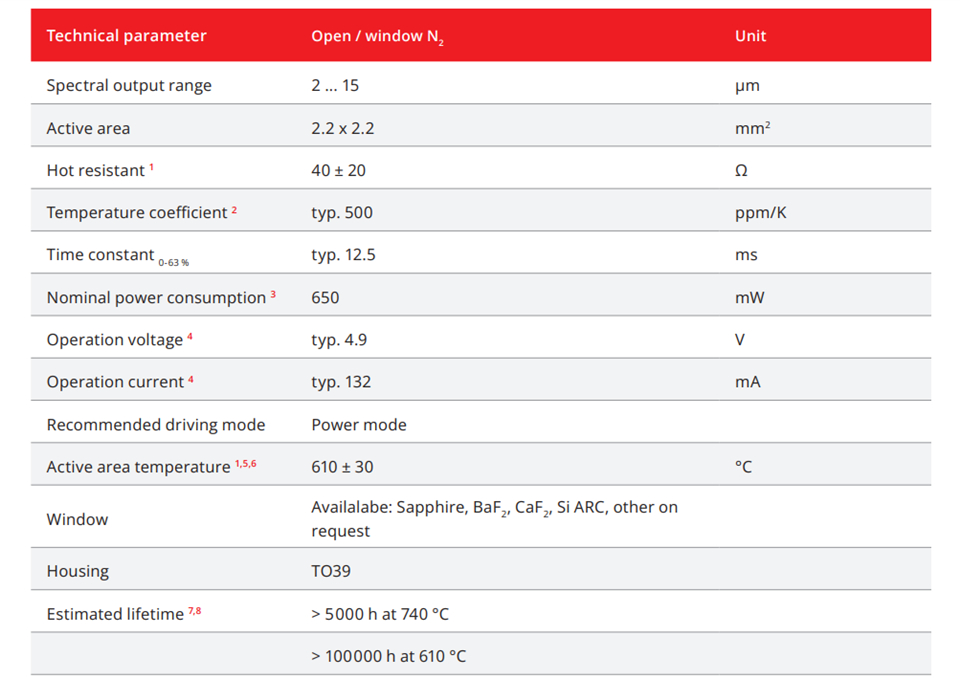Select the '40 ± 20' resistance value
The image size is (960, 678).
point(338,171)
